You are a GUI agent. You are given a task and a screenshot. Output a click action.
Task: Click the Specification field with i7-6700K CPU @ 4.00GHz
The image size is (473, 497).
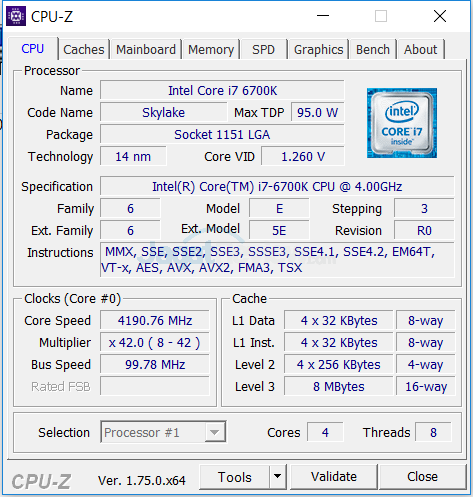point(277,186)
